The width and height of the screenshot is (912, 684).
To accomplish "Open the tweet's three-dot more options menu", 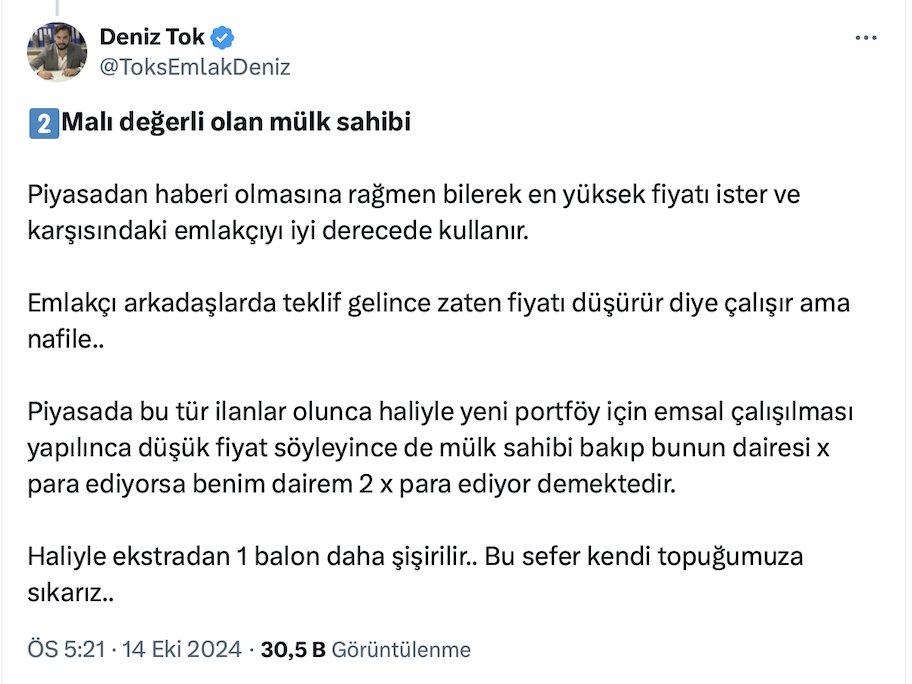I will tap(866, 38).
